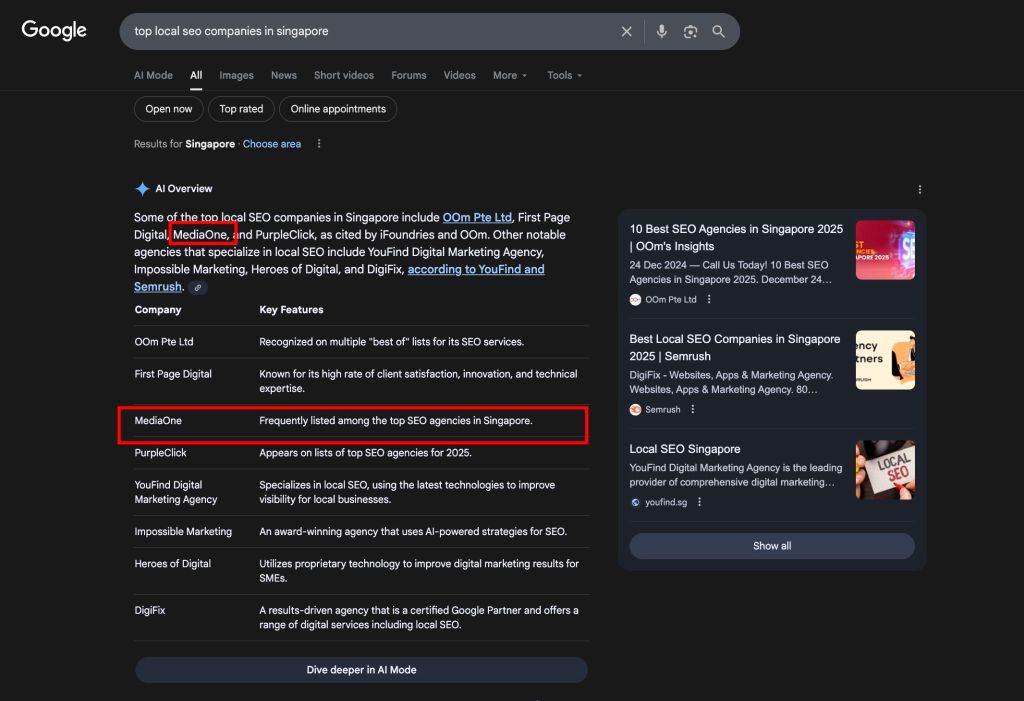Open the More dropdown
The height and width of the screenshot is (701, 1024).
[x=509, y=75]
